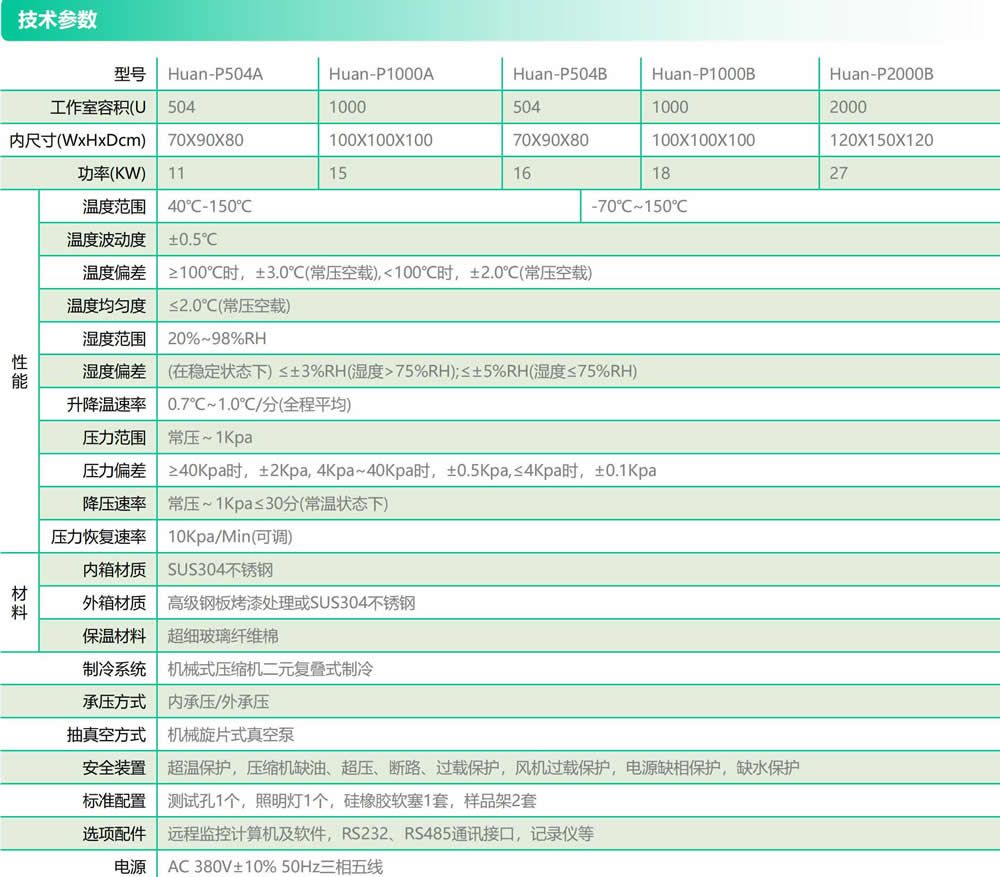Click the 机械旋片式真空泵 vacuum method value
Viewport: 1000px width, 877px height.
(x=230, y=735)
